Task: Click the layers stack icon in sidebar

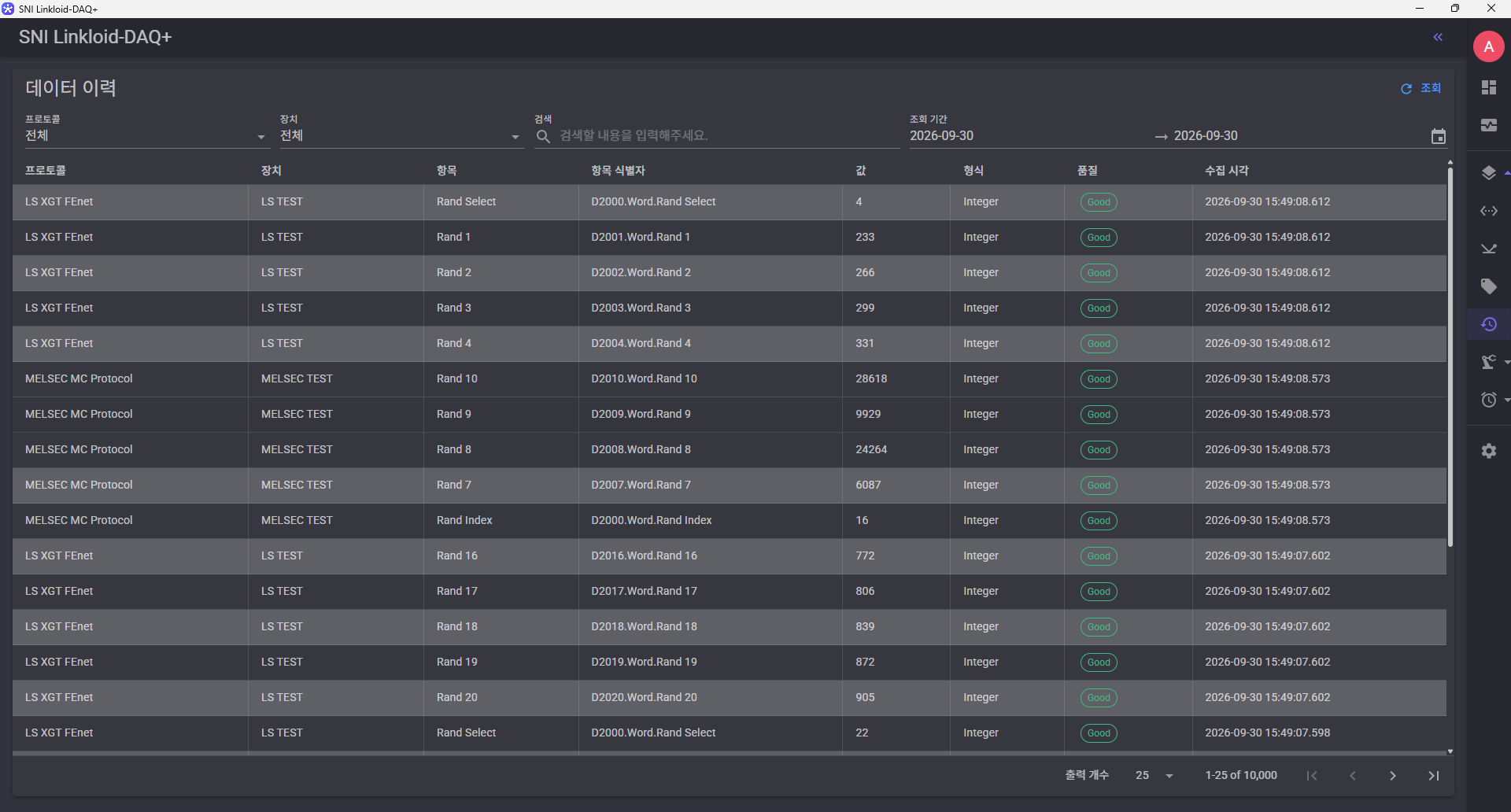Action: 1488,172
